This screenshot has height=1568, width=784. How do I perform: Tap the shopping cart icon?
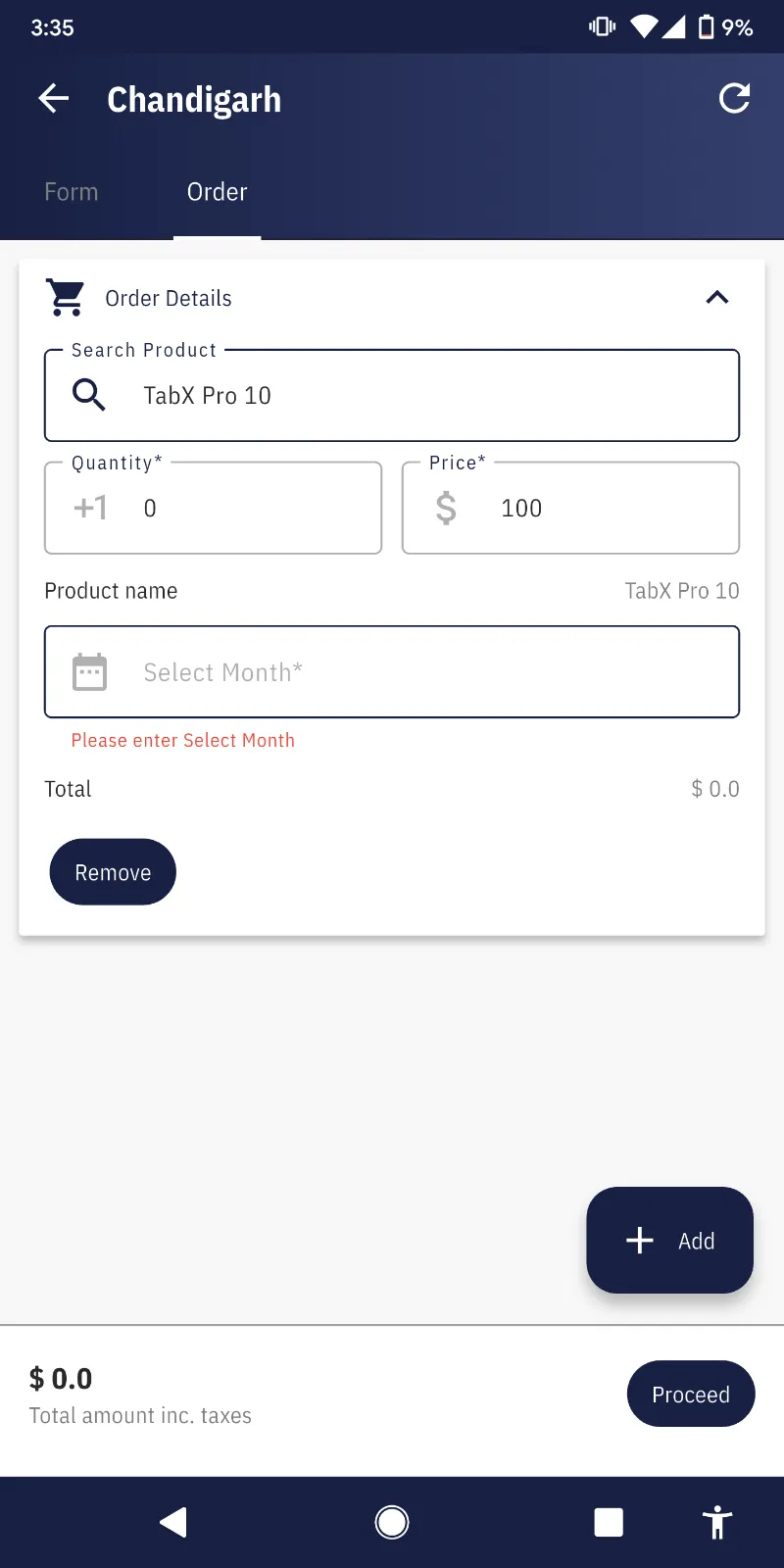(x=66, y=298)
